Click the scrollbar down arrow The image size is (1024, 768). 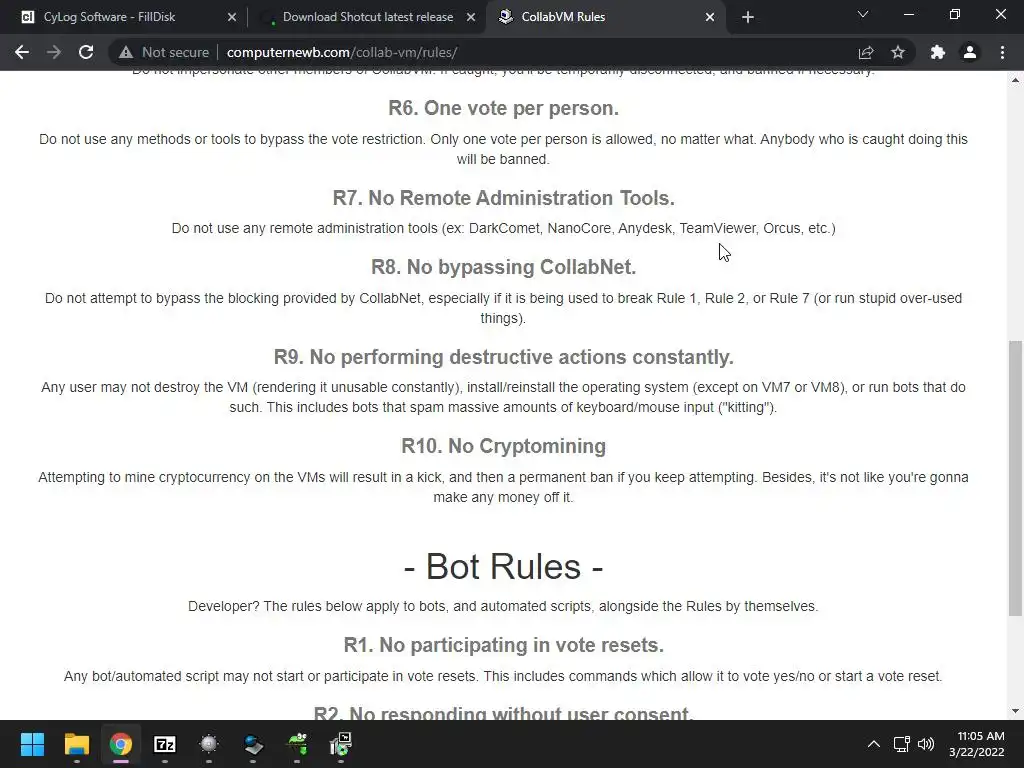(x=1015, y=711)
